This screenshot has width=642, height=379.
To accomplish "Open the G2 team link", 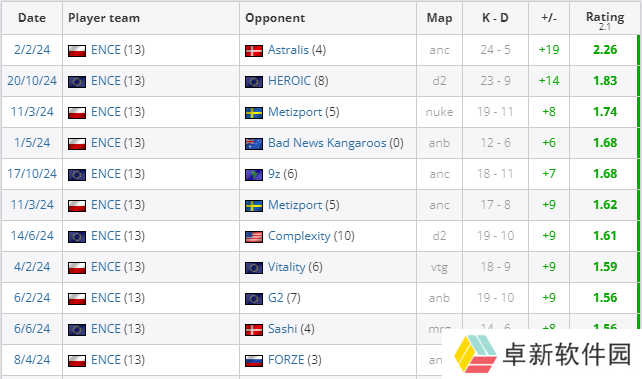I will click(x=276, y=298).
